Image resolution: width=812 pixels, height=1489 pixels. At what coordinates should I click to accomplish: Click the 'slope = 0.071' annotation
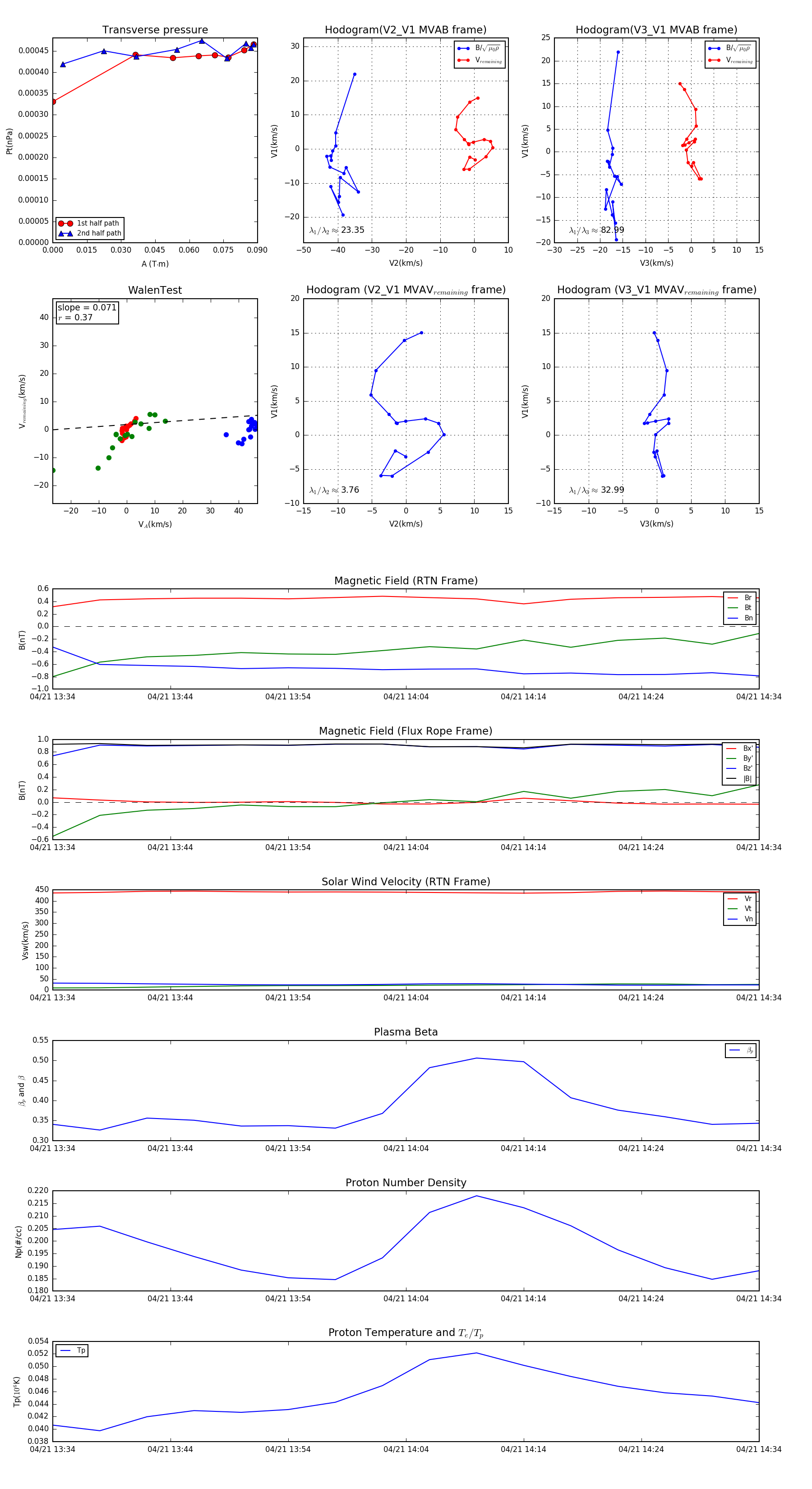click(x=87, y=308)
